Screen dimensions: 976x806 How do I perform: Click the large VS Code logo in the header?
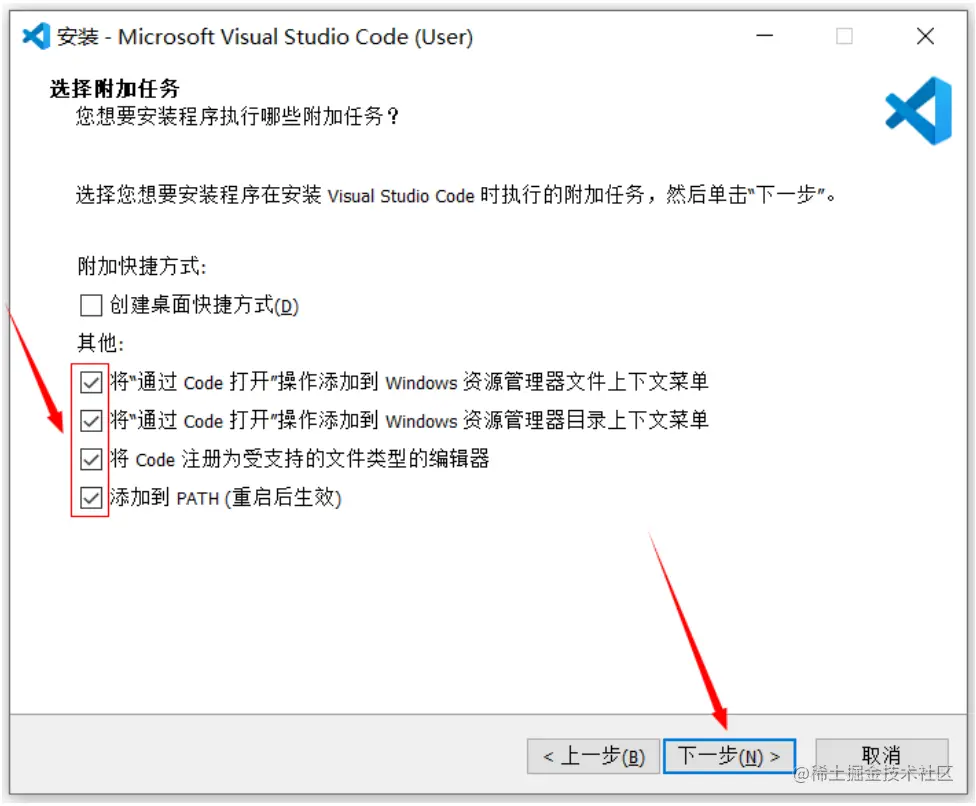coord(919,111)
